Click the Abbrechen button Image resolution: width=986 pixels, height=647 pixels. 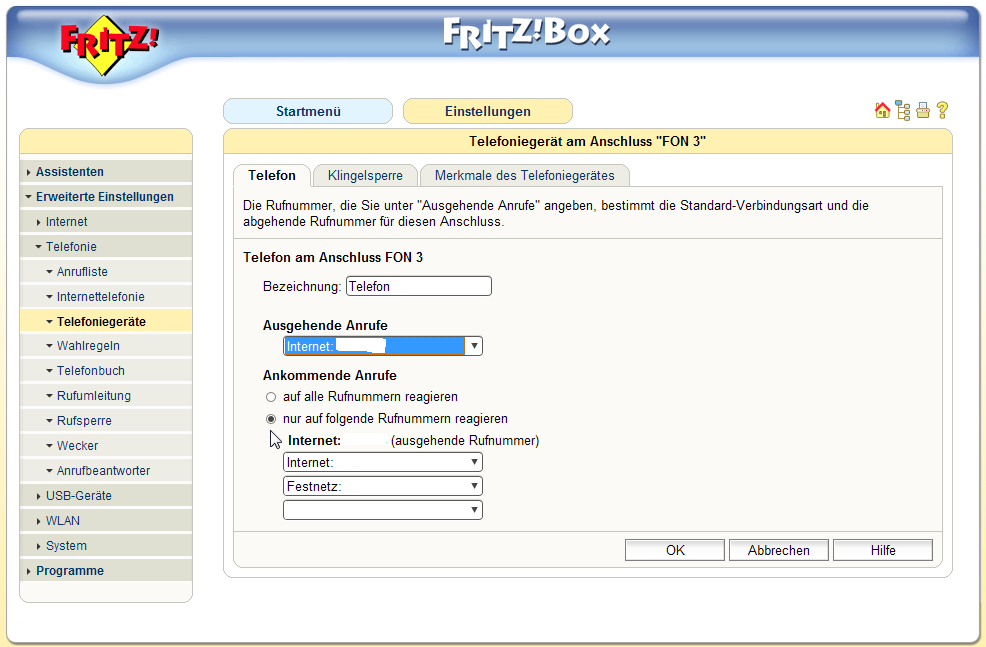[778, 550]
